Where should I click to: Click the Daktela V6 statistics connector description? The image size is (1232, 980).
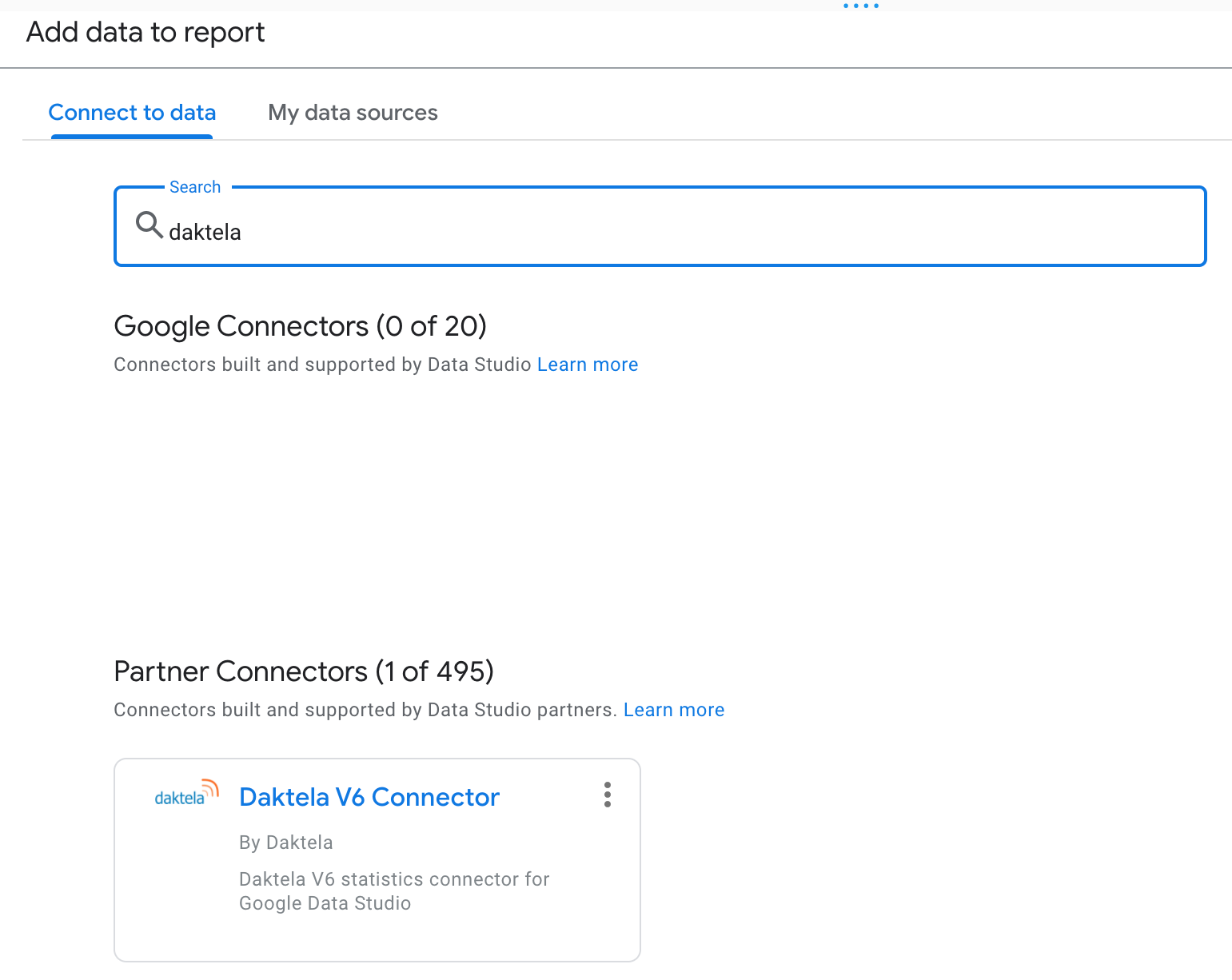coord(394,891)
